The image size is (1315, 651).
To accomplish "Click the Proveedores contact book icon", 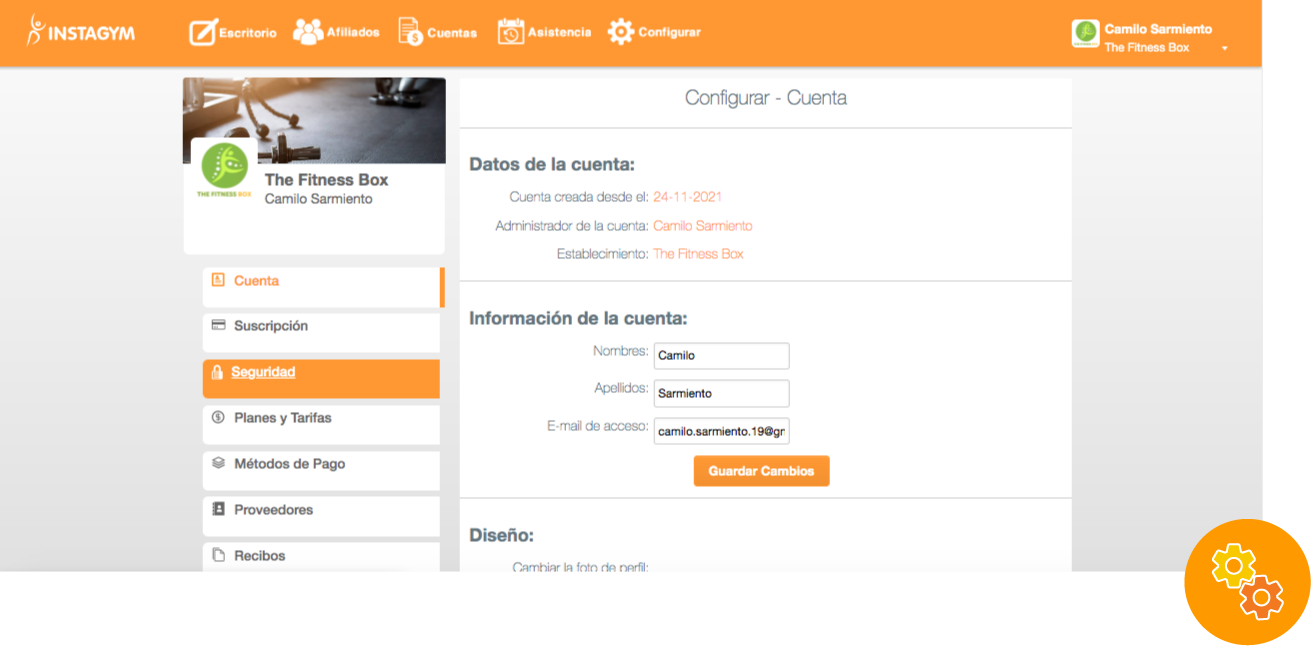I will coord(218,510).
